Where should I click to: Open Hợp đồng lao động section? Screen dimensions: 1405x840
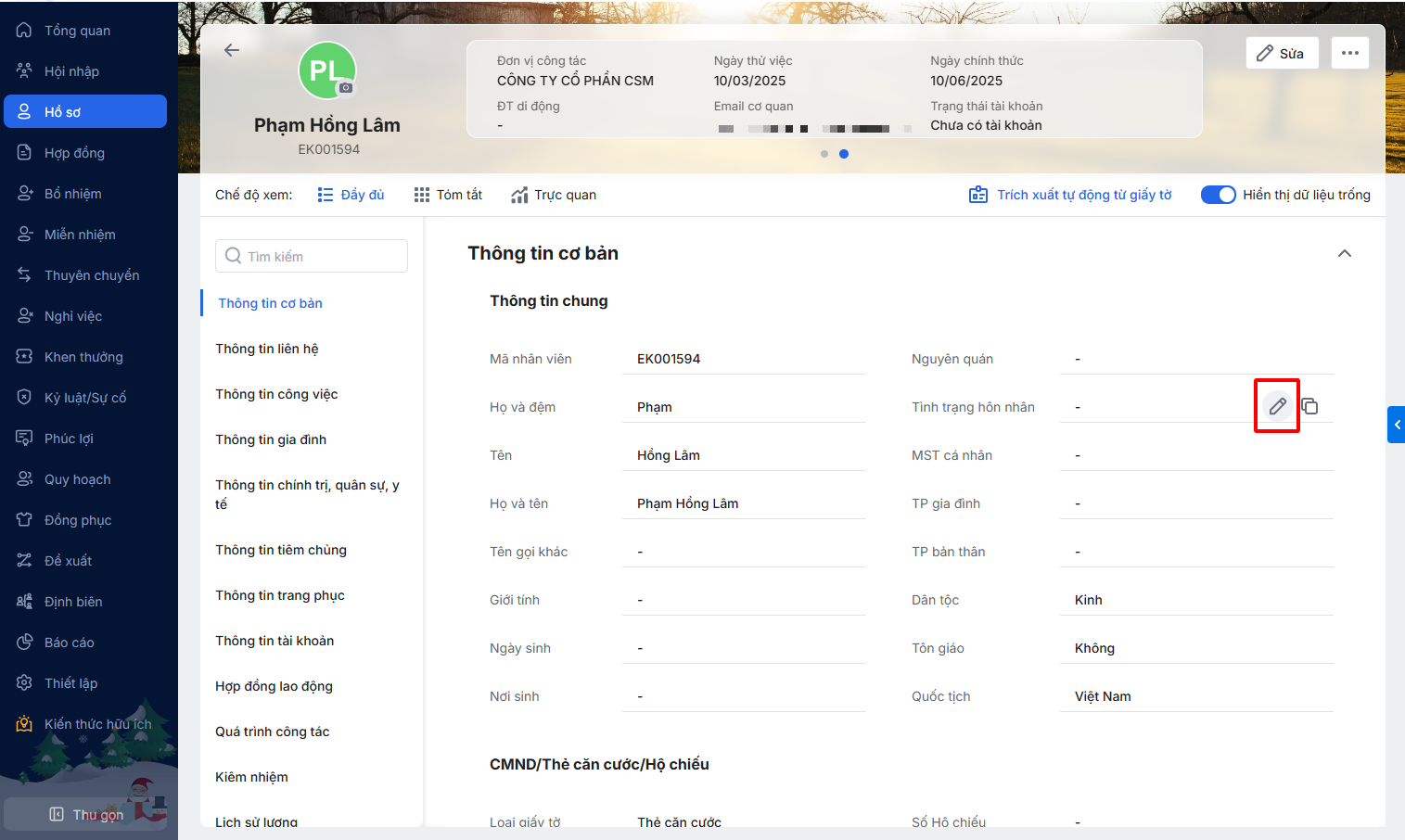(274, 686)
